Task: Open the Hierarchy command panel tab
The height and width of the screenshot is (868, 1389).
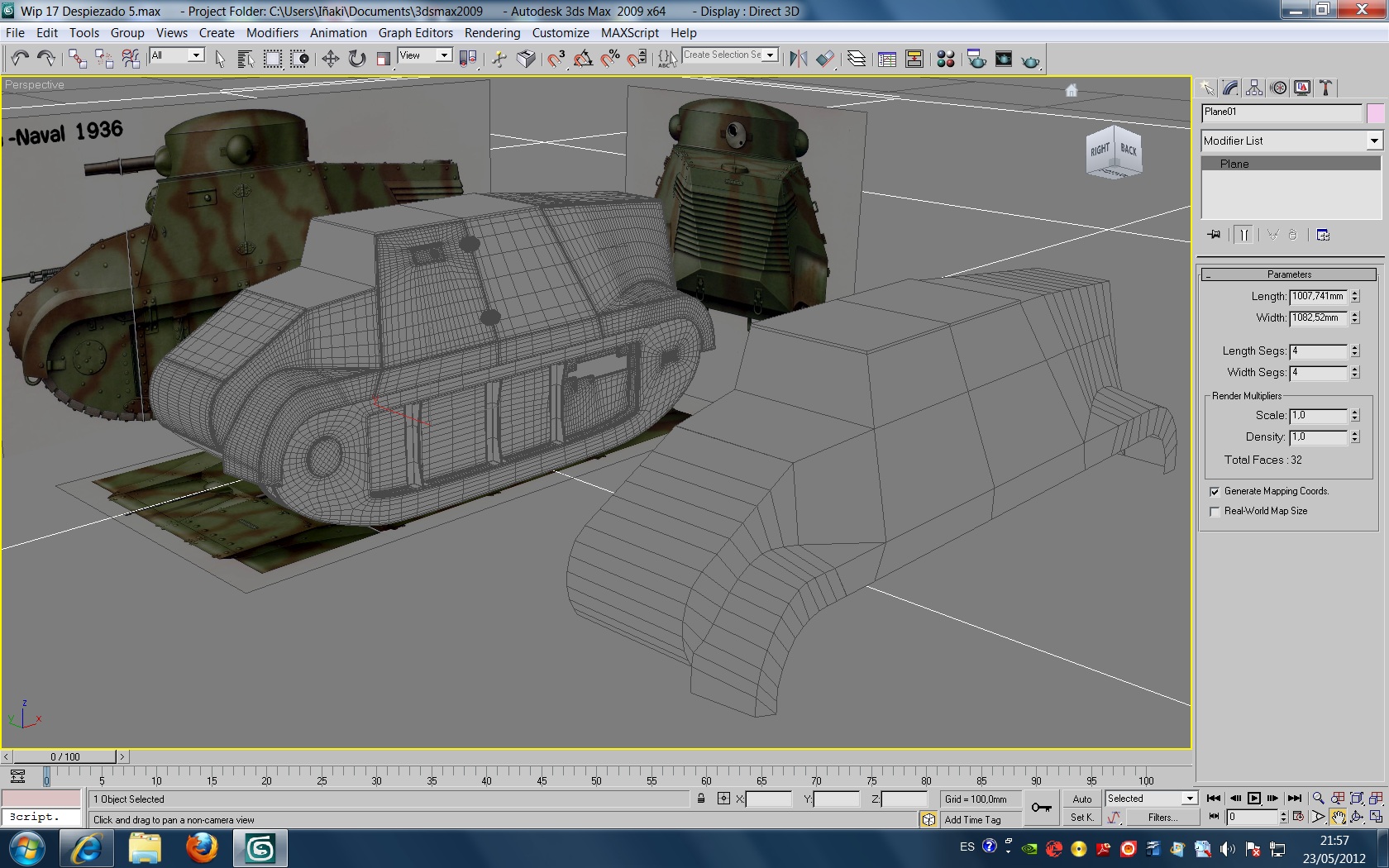Action: click(1254, 88)
